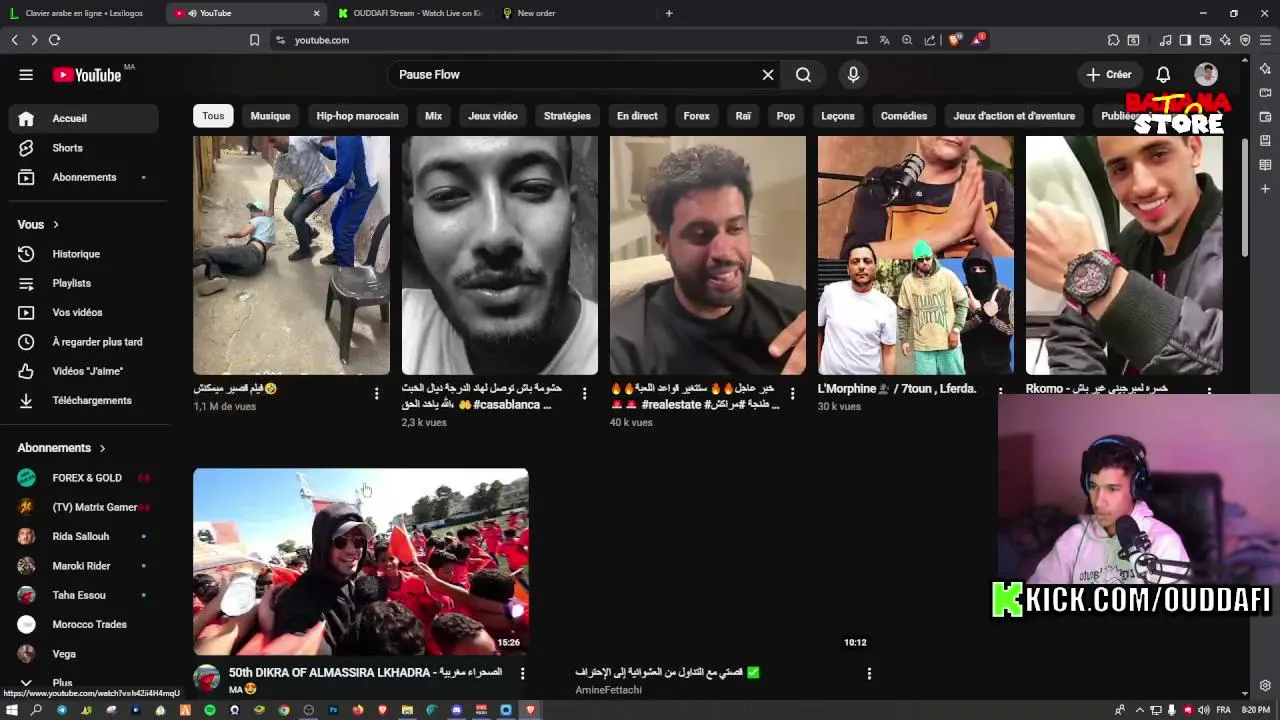Select the Mix filter chip
The width and height of the screenshot is (1280, 720).
click(433, 116)
